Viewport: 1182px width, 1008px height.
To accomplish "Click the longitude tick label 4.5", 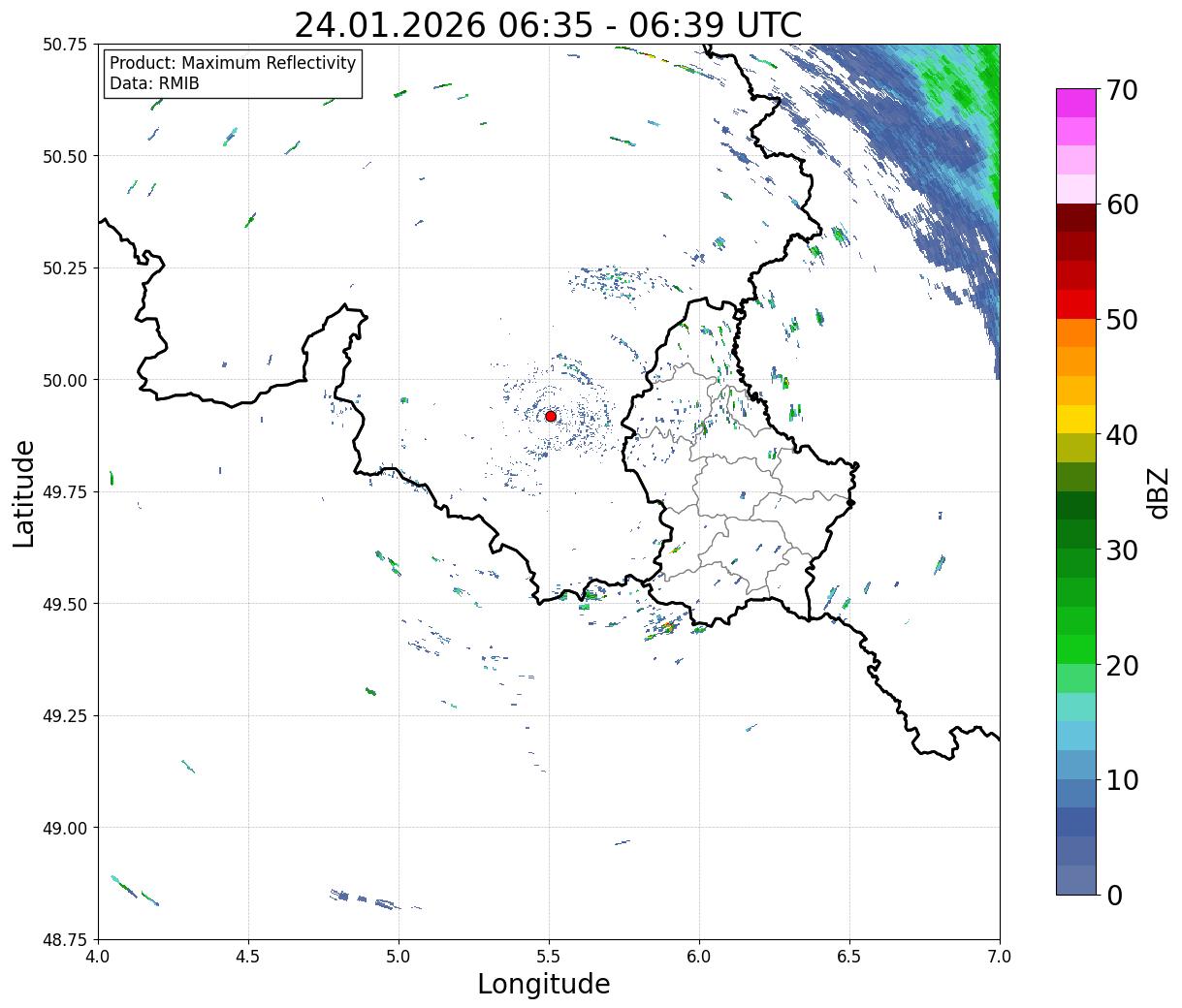I will pyautogui.click(x=248, y=957).
